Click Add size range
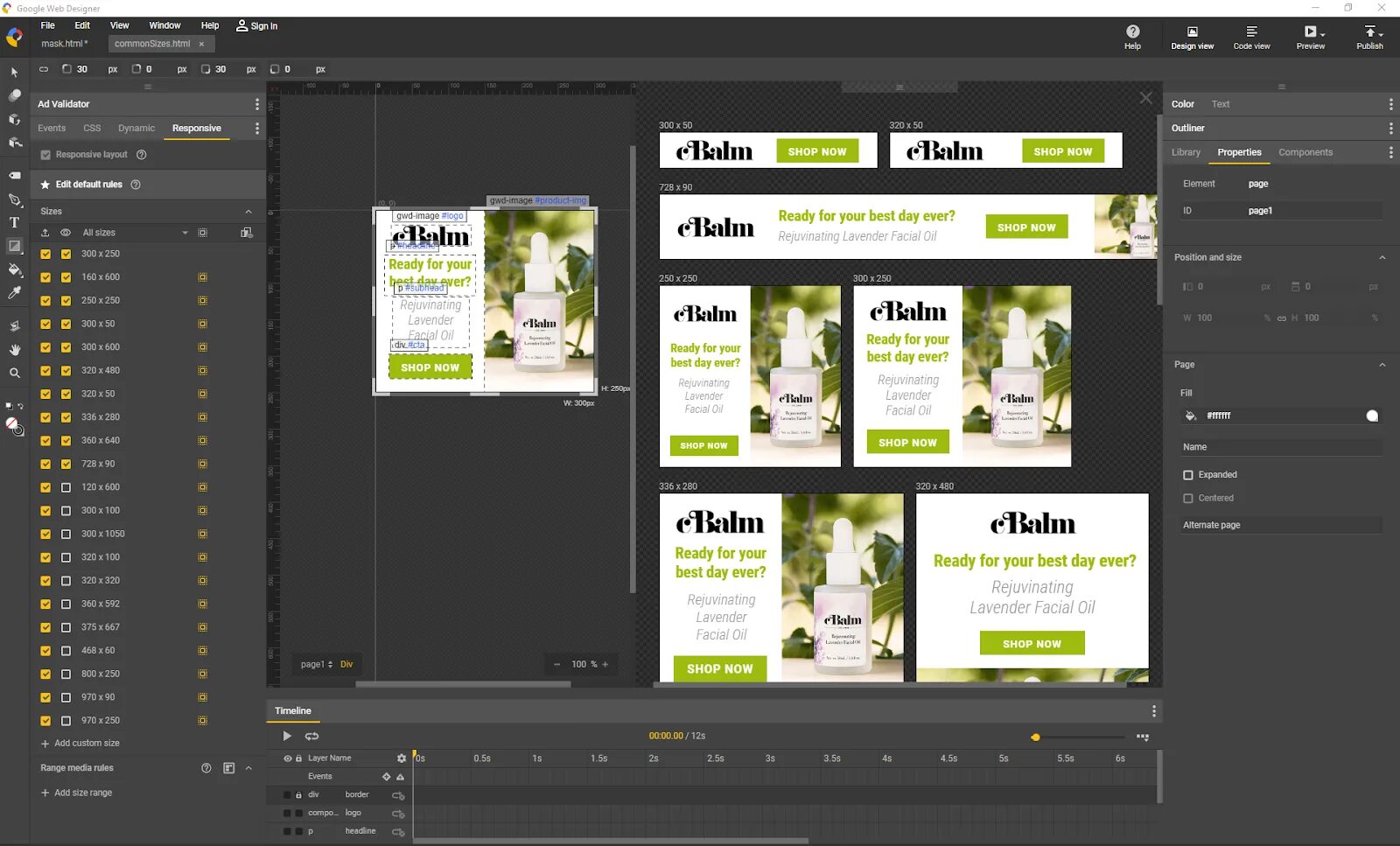Image resolution: width=1400 pixels, height=846 pixels. coord(76,794)
